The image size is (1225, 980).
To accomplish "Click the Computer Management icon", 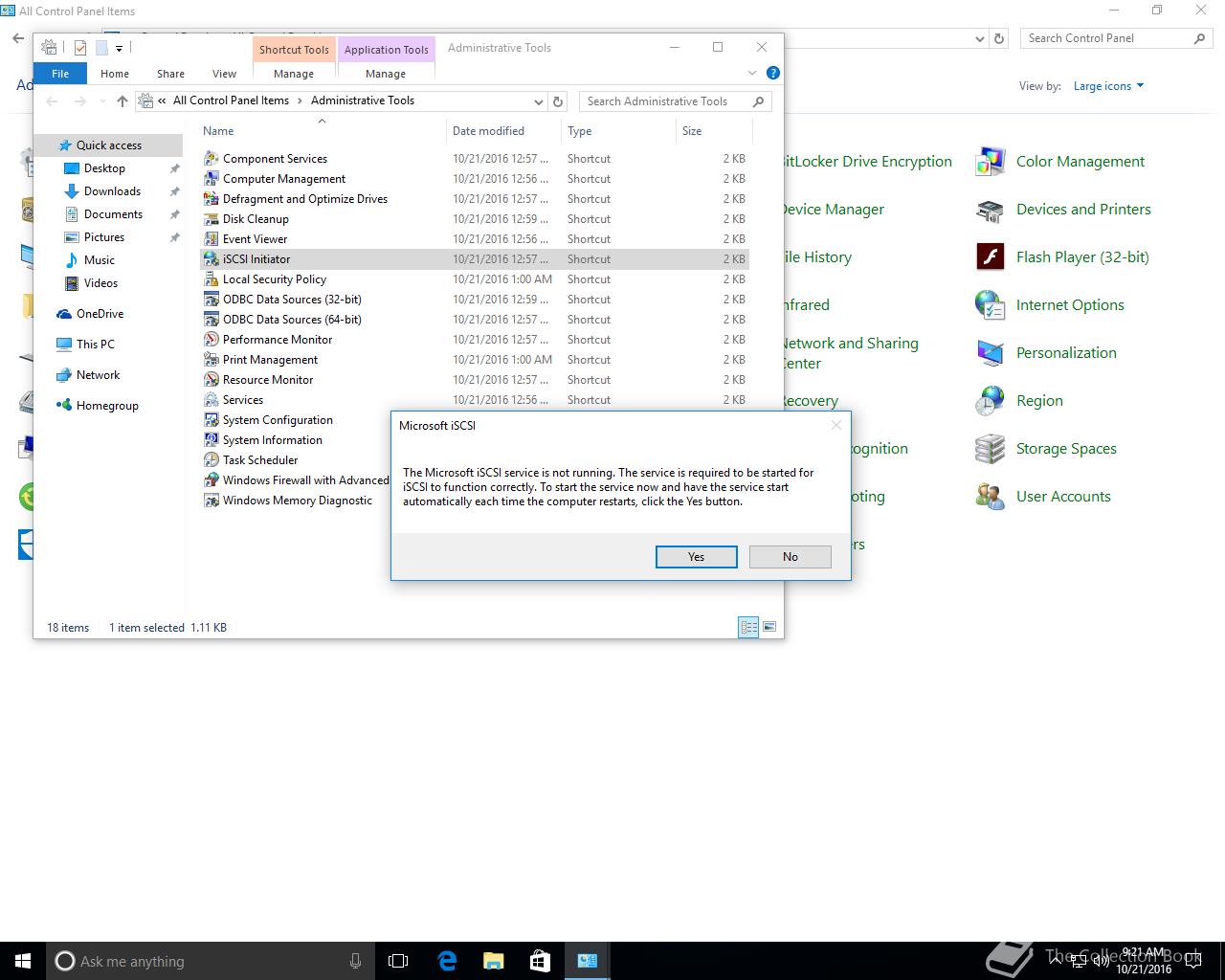I will point(212,179).
